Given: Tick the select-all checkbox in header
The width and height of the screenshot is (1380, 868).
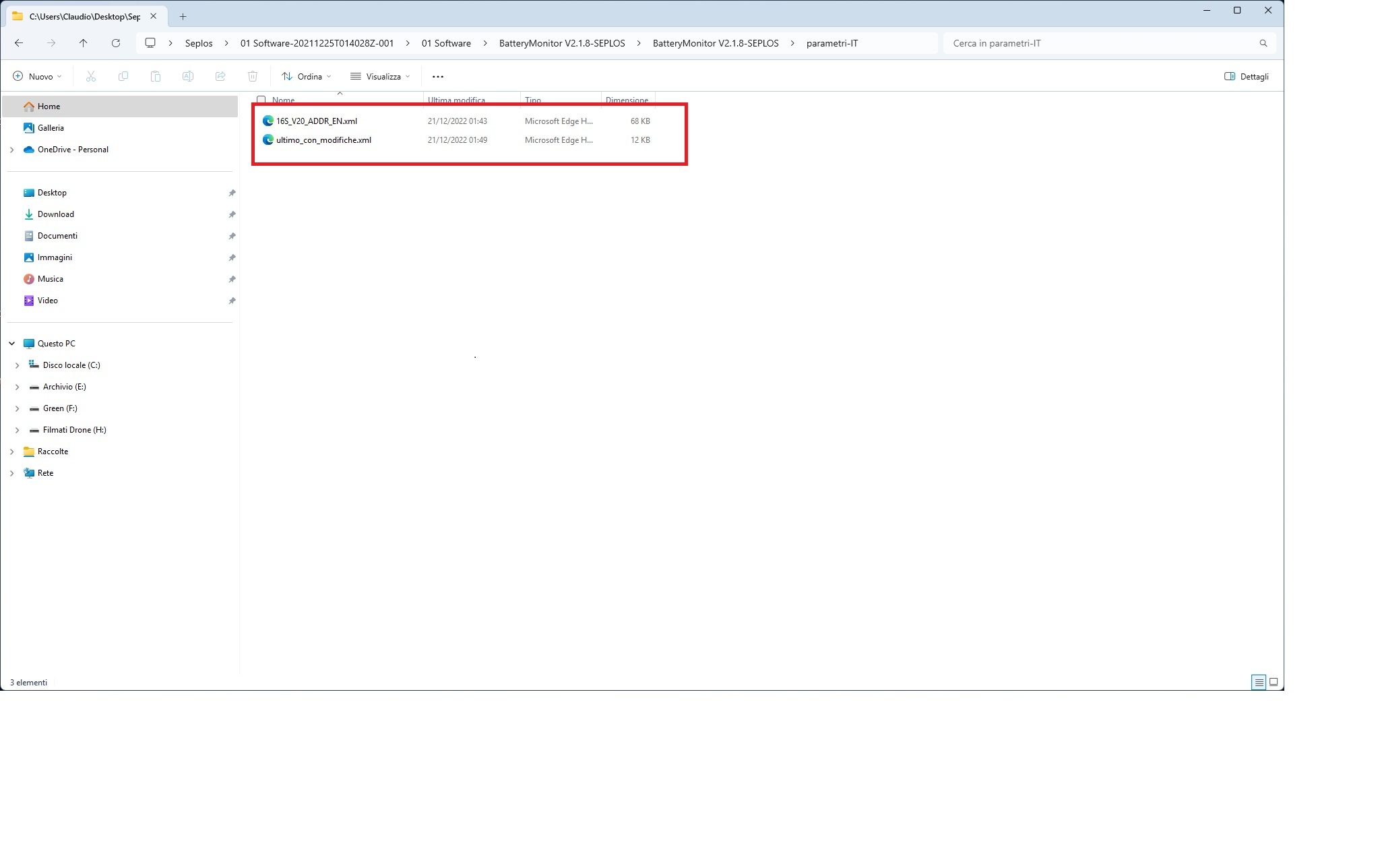Looking at the screenshot, I should [261, 100].
